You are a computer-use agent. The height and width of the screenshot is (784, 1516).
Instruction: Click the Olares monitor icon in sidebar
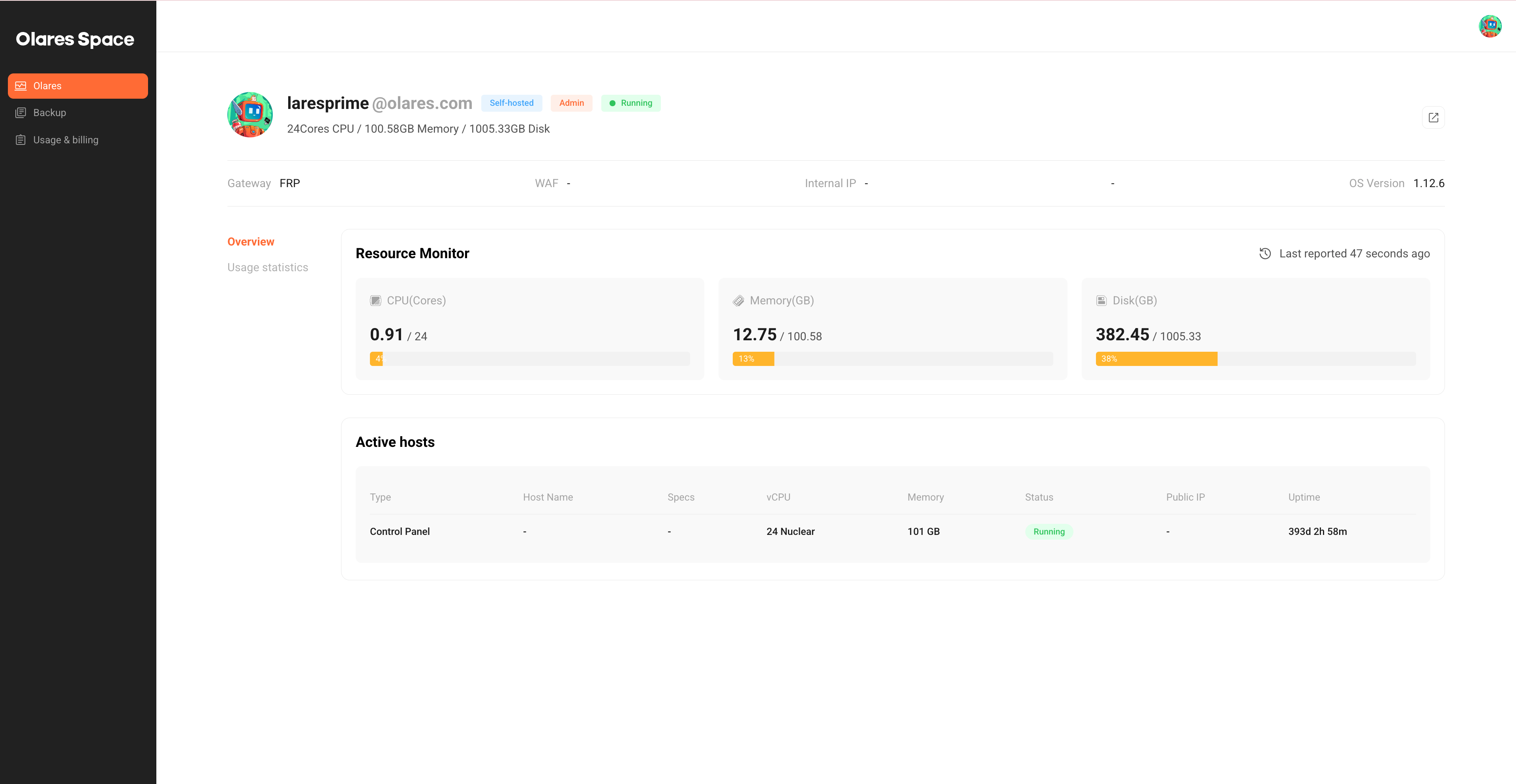point(21,86)
